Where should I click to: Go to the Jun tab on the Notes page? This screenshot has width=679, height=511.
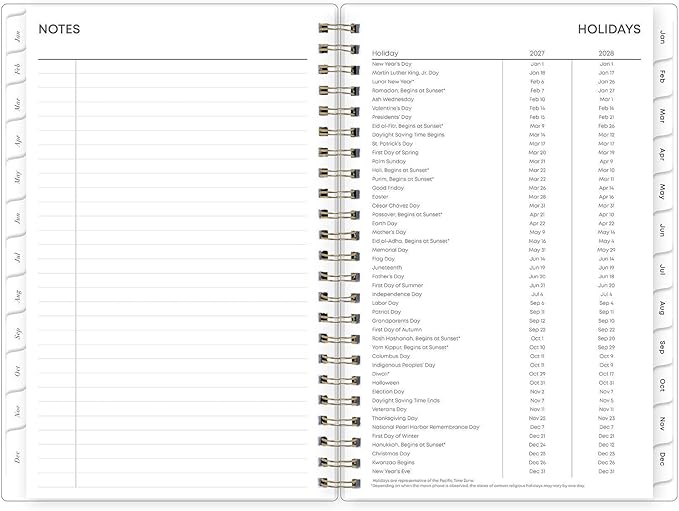coord(17,218)
